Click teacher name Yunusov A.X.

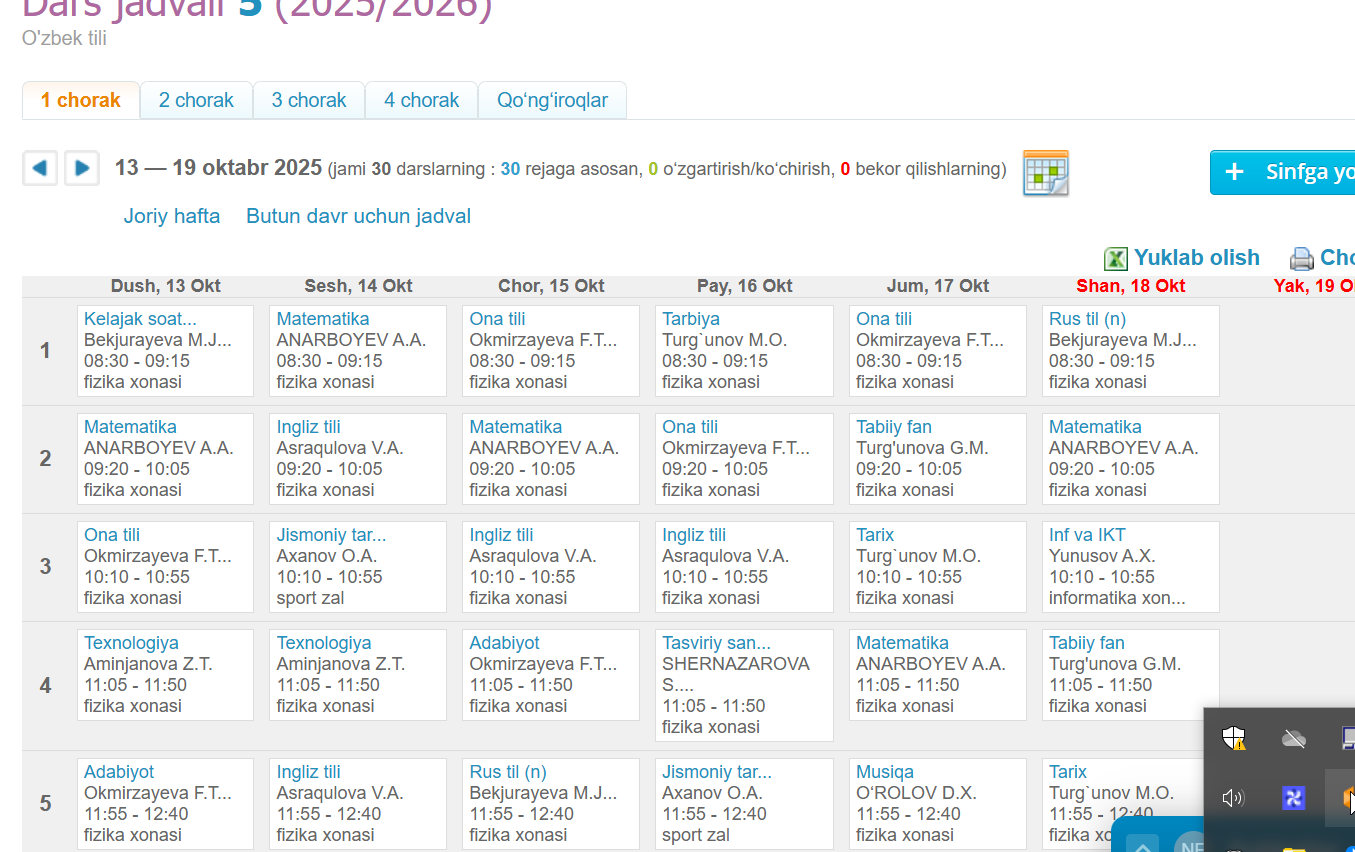(1102, 556)
